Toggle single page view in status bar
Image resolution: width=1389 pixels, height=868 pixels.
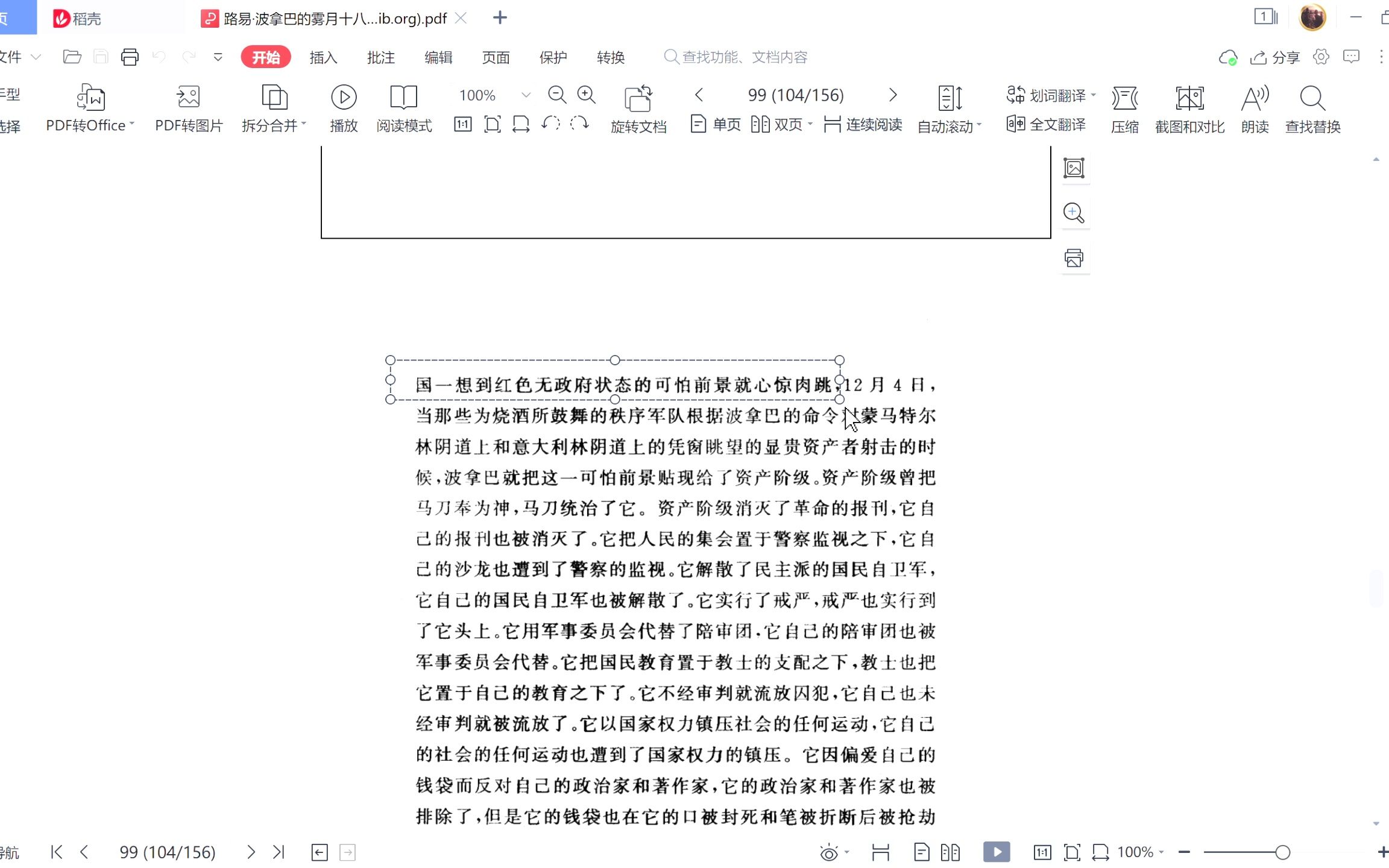pyautogui.click(x=921, y=852)
